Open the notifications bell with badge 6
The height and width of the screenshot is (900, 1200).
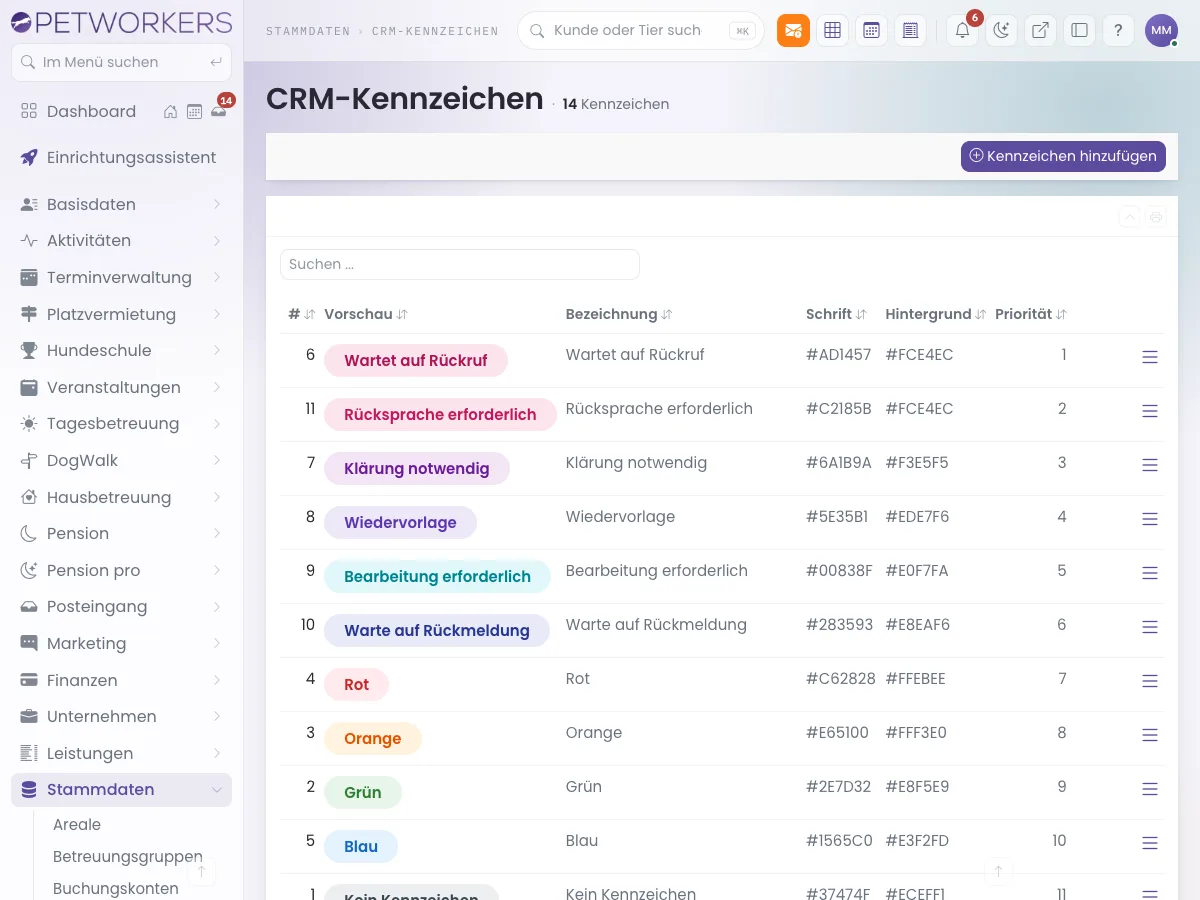pyautogui.click(x=963, y=31)
